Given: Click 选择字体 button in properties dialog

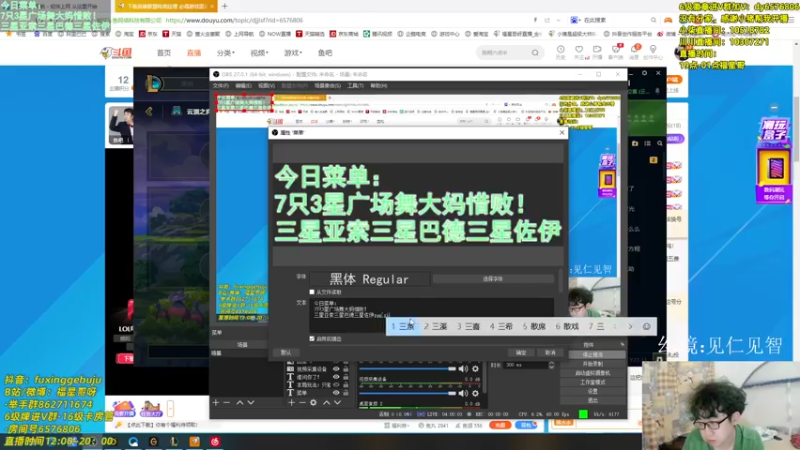Looking at the screenshot, I should tap(493, 279).
